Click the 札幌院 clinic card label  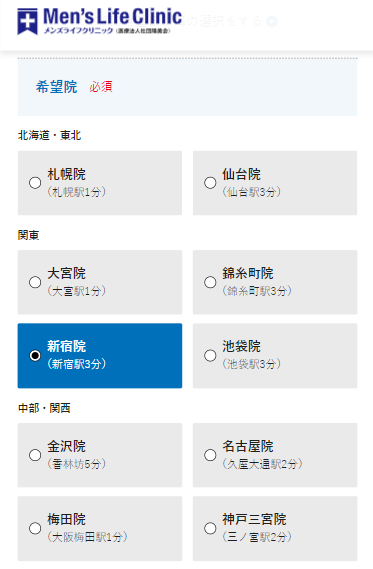point(66,174)
